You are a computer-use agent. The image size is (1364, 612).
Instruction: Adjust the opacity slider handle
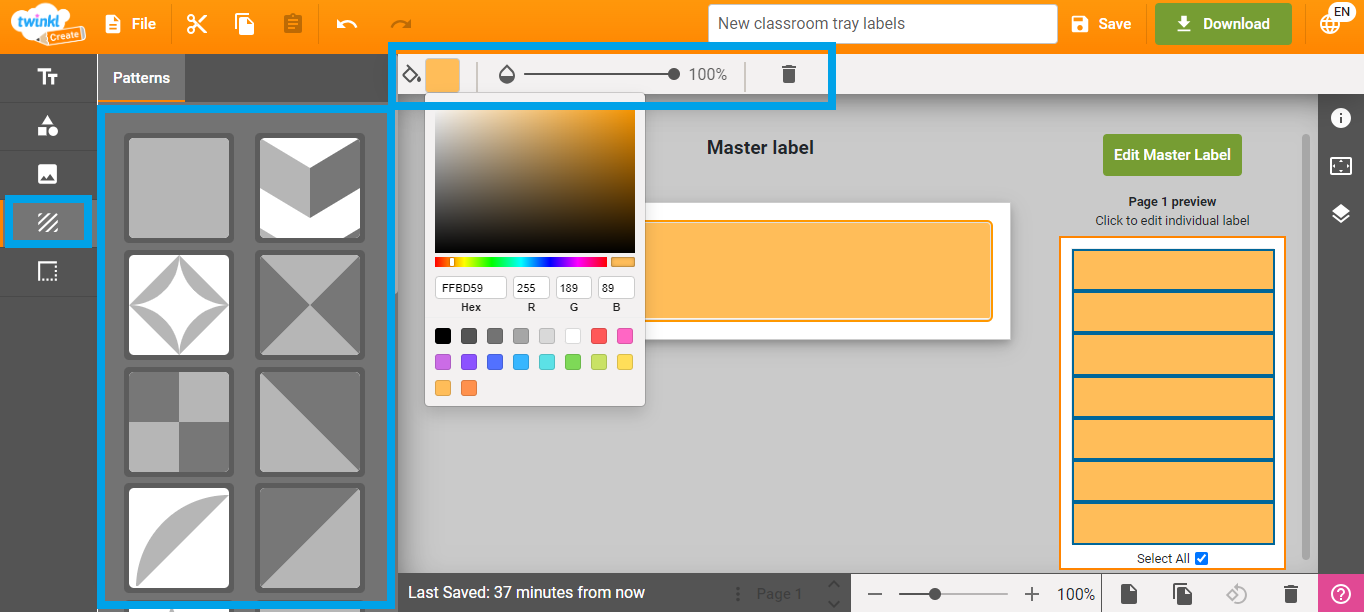(x=674, y=74)
